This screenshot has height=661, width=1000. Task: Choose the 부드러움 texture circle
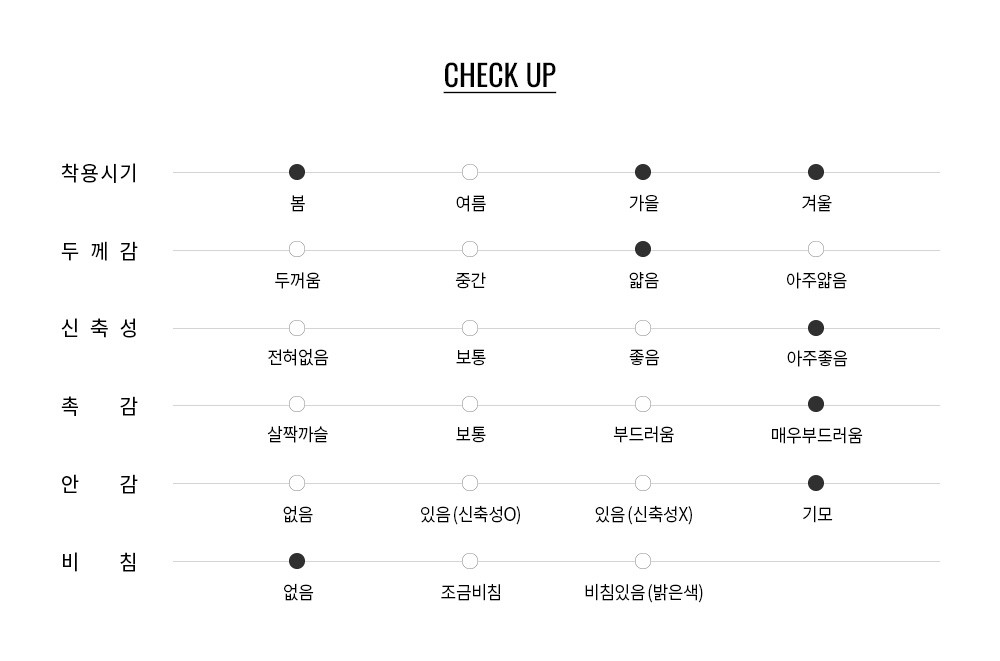[643, 405]
